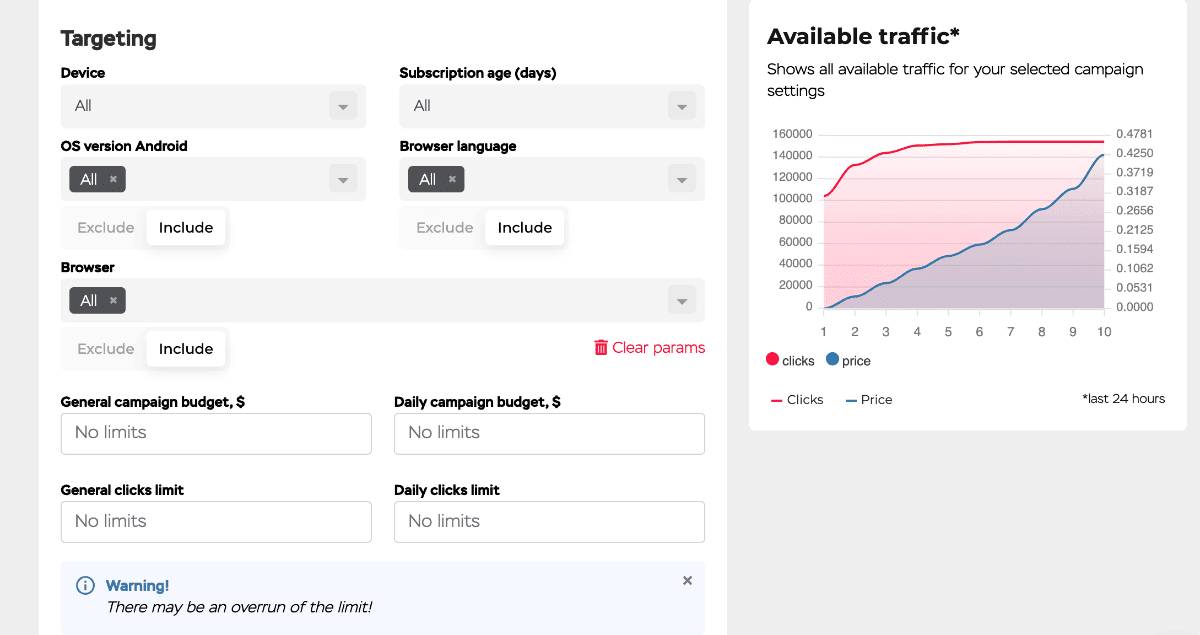Expand the Subscription age (days) dropdown
1200x635 pixels.
681,106
